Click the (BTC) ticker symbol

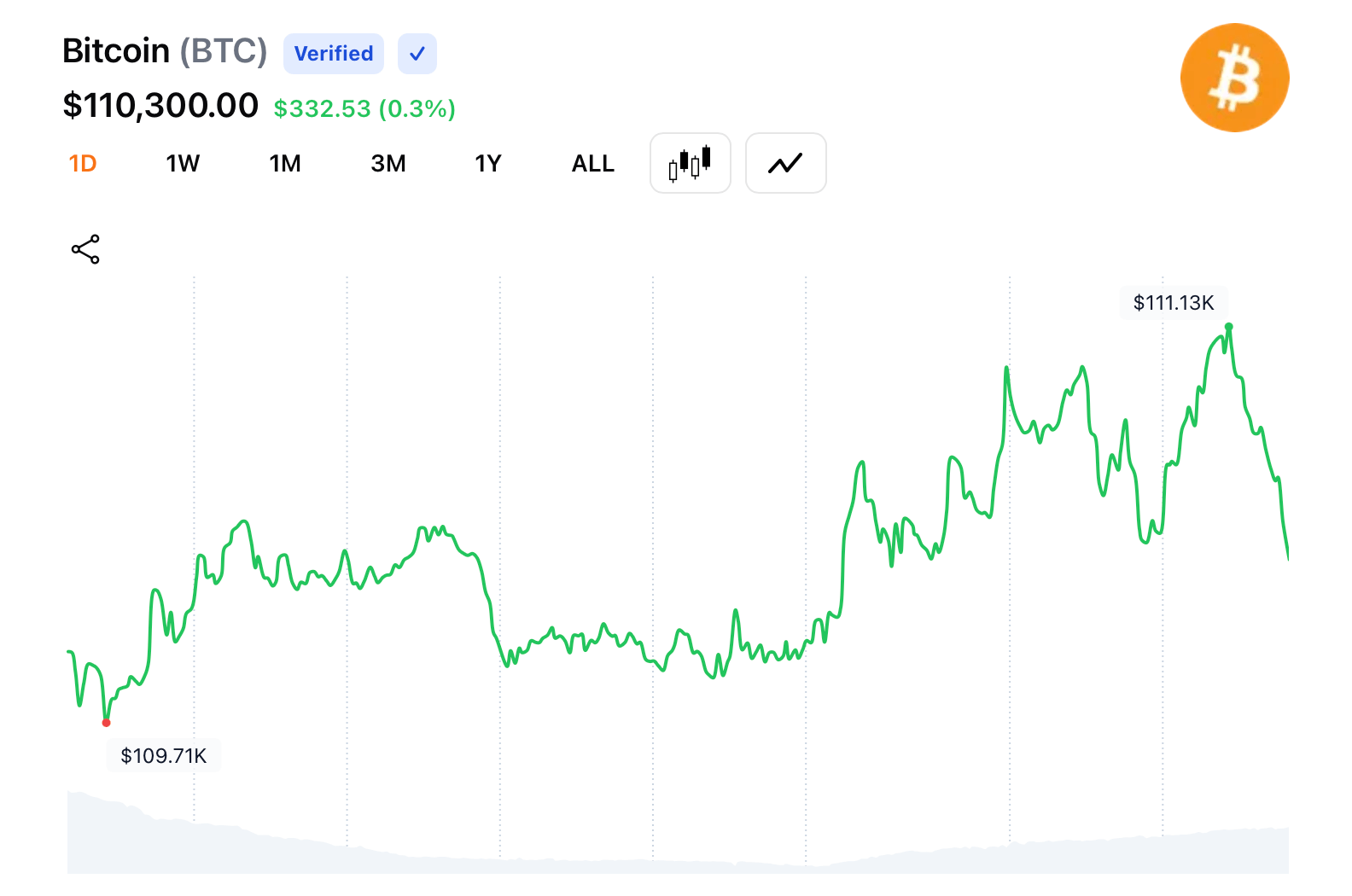[x=224, y=51]
